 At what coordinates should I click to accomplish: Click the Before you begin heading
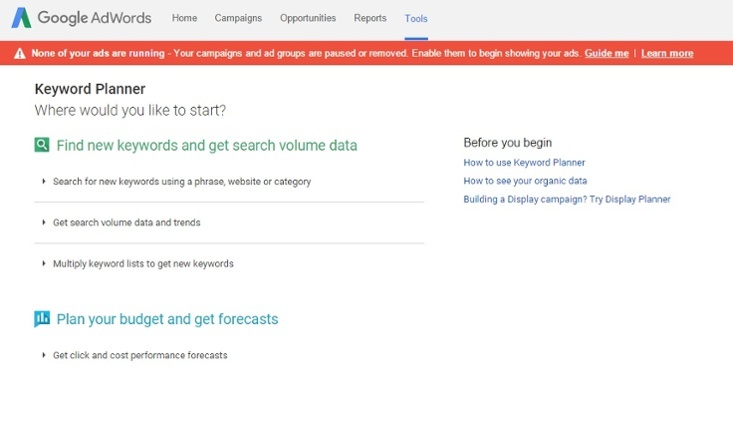[508, 143]
